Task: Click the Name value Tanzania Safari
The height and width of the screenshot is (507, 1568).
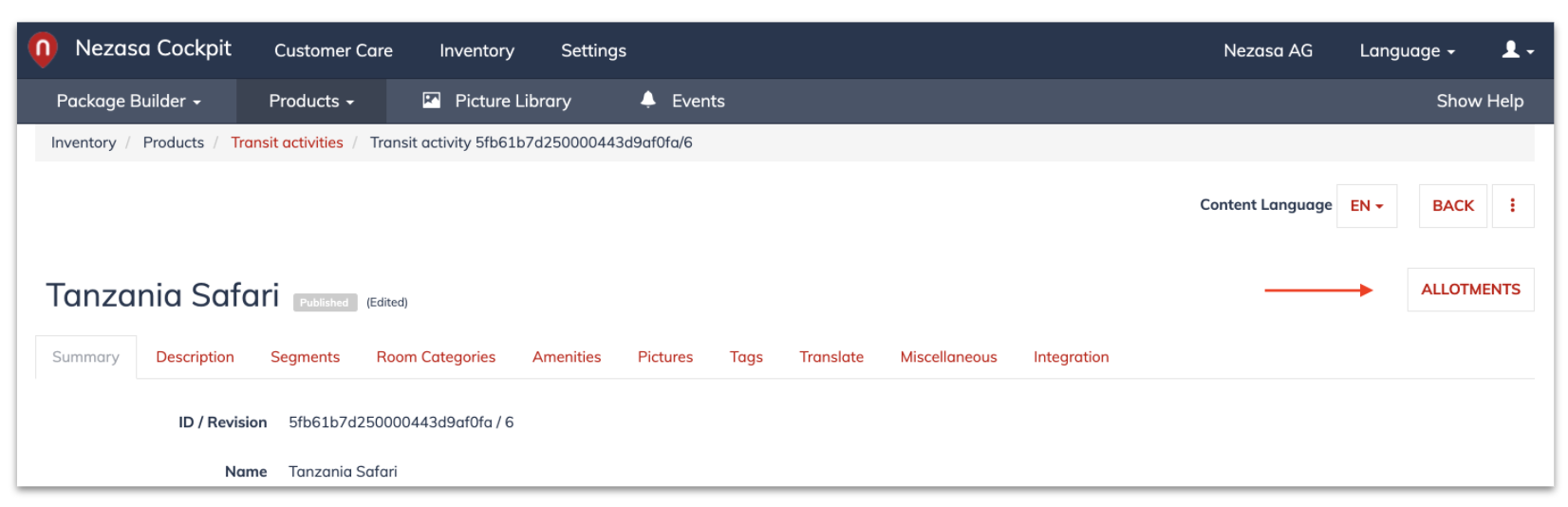Action: click(343, 472)
